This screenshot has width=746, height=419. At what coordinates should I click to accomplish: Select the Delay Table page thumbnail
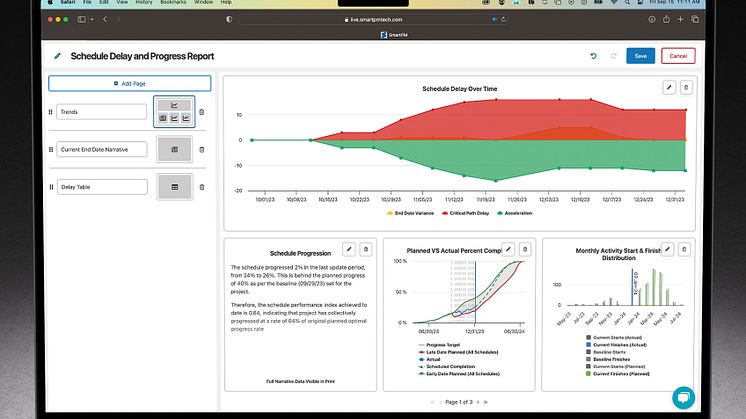click(174, 186)
